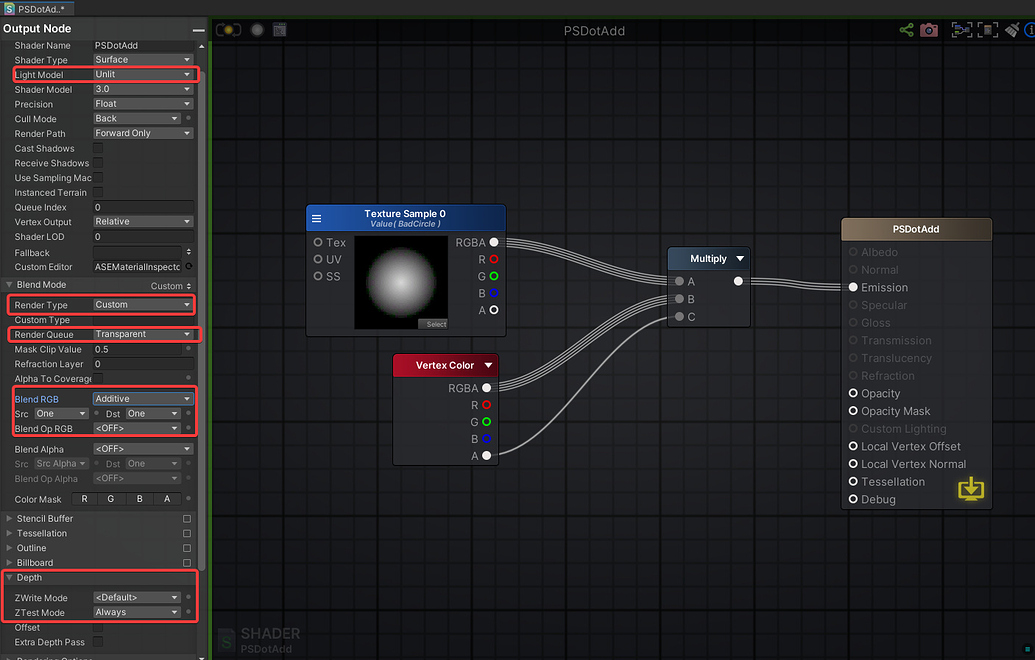Screen dimensions: 1035x660
Task: Click the green update icon near the master node
Action: (970, 489)
